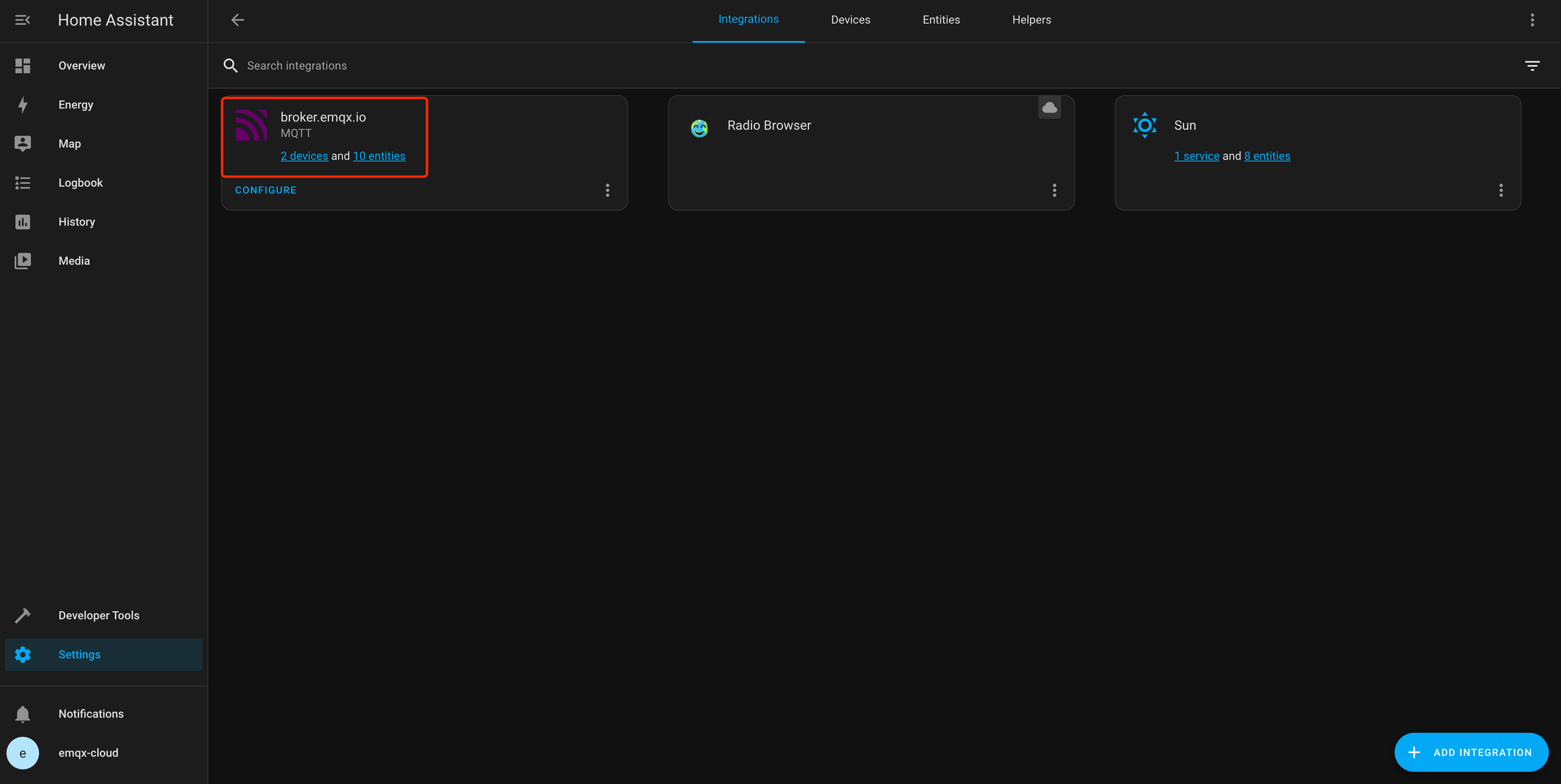Open Notifications

91,714
